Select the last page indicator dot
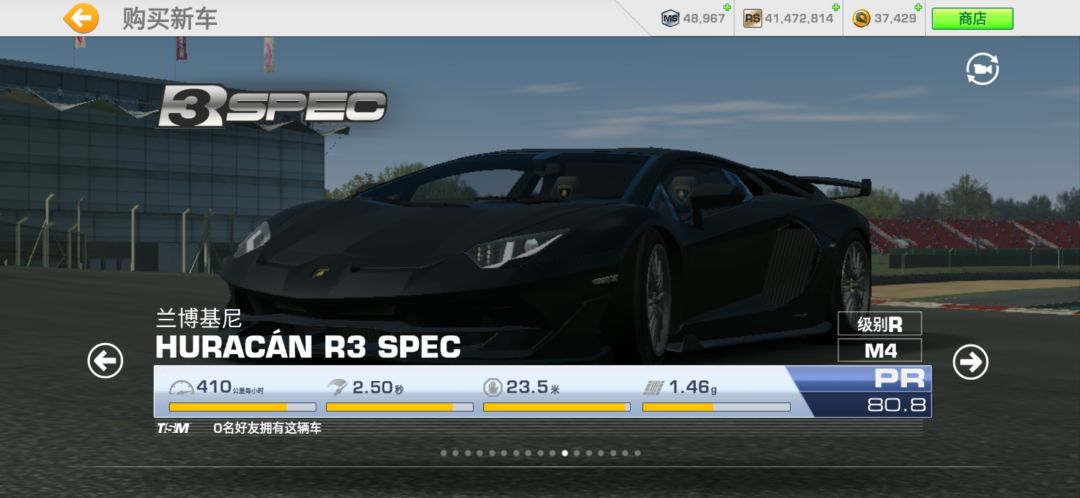 coord(637,453)
